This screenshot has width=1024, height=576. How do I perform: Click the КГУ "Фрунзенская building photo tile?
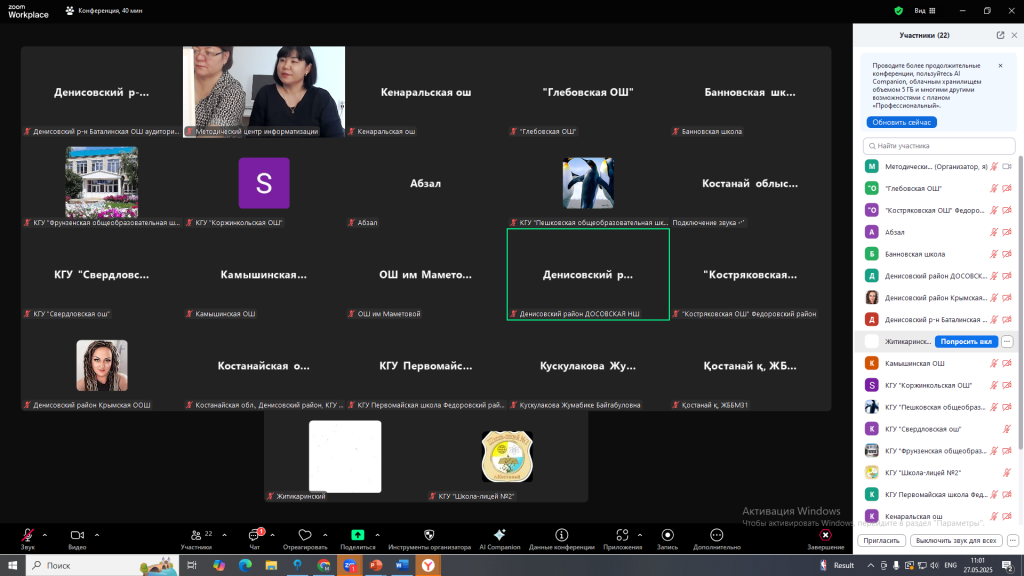coord(102,182)
